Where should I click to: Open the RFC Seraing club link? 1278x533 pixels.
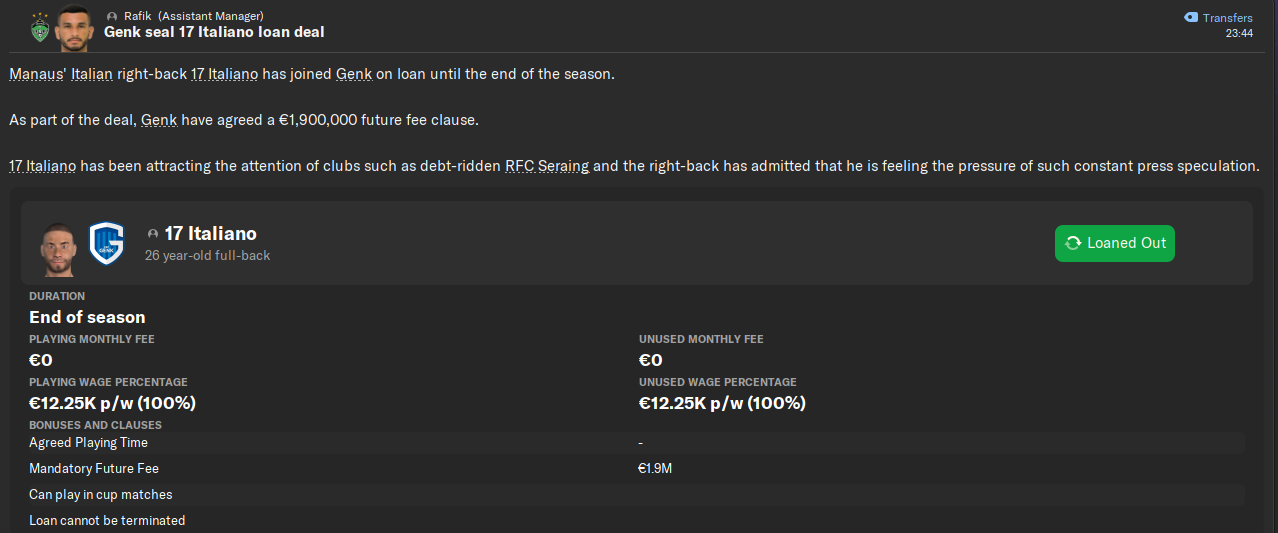(546, 166)
